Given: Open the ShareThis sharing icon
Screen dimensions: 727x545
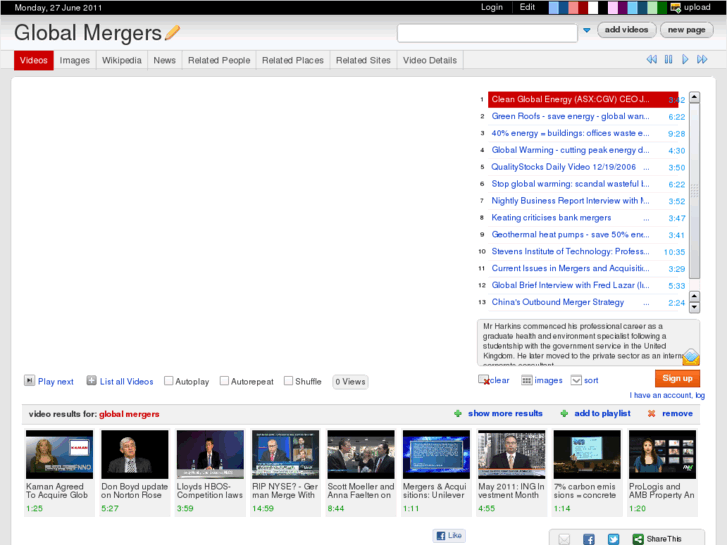Looking at the screenshot, I should [638, 539].
